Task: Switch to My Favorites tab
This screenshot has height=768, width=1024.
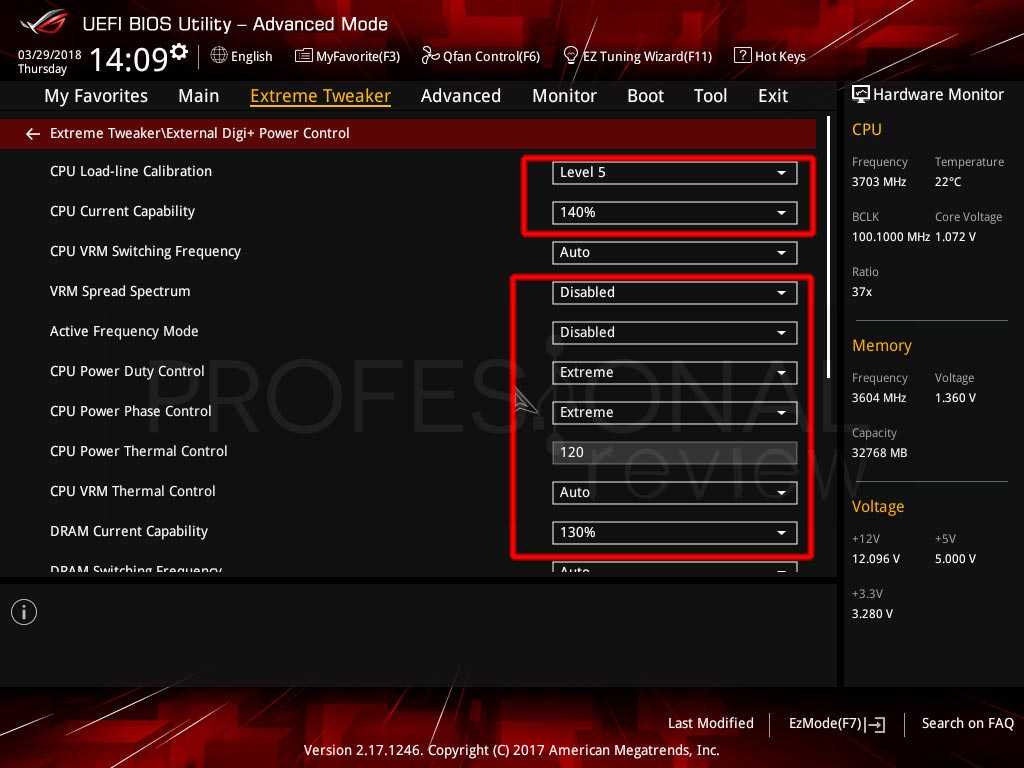Action: coord(96,96)
